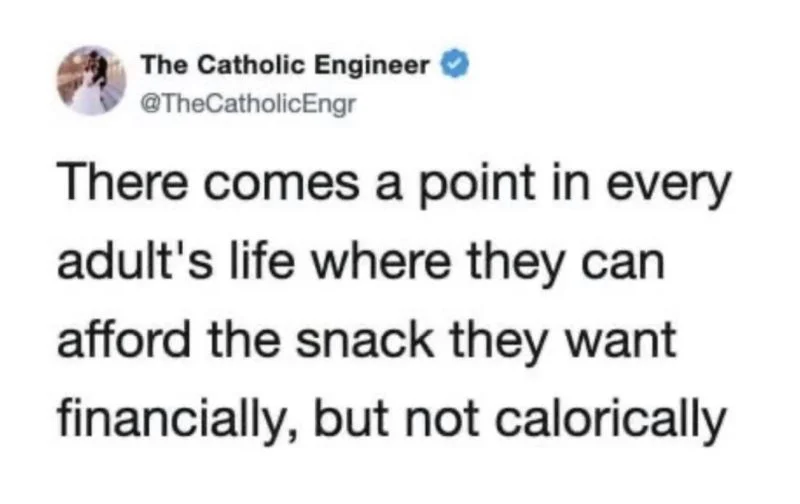Viewport: 800px width, 504px height.
Task: Click the word "Catholic" in the display name
Action: [251, 65]
